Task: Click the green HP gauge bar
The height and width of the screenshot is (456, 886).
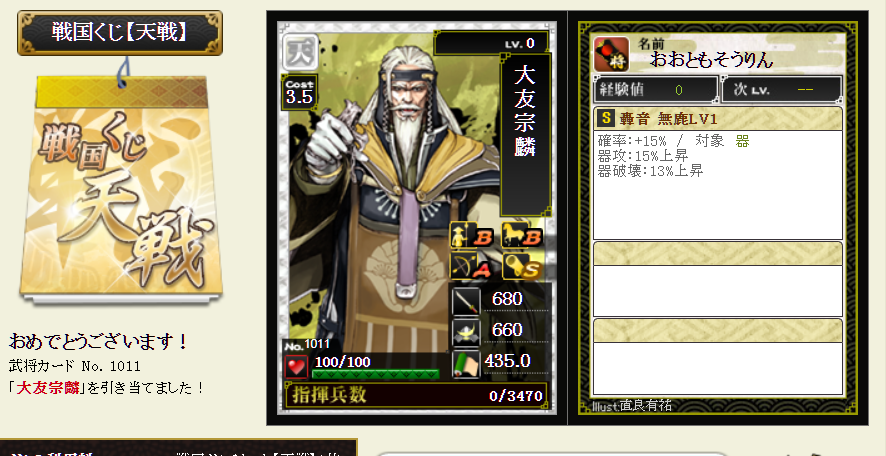Action: (x=376, y=374)
